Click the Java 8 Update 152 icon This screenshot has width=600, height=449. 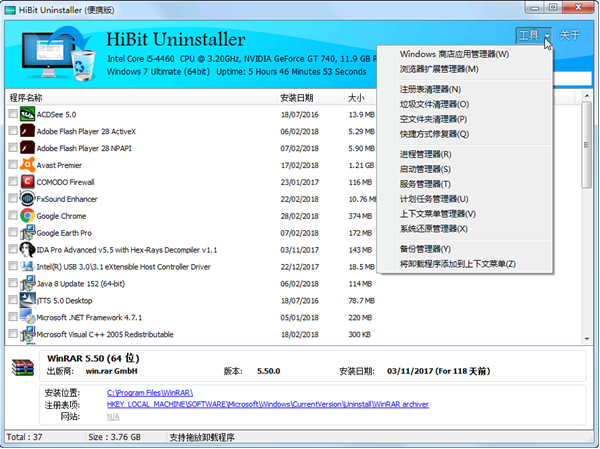pos(27,283)
